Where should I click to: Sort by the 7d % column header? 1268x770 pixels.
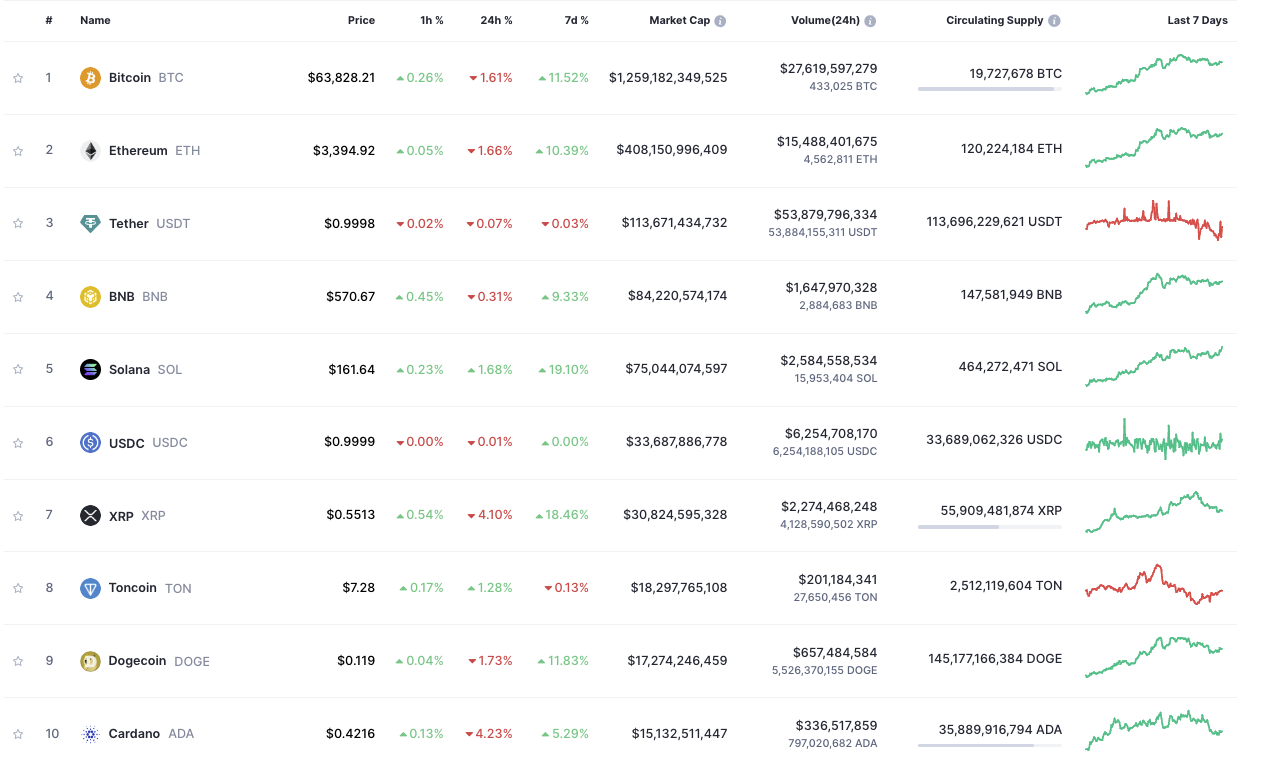click(575, 20)
